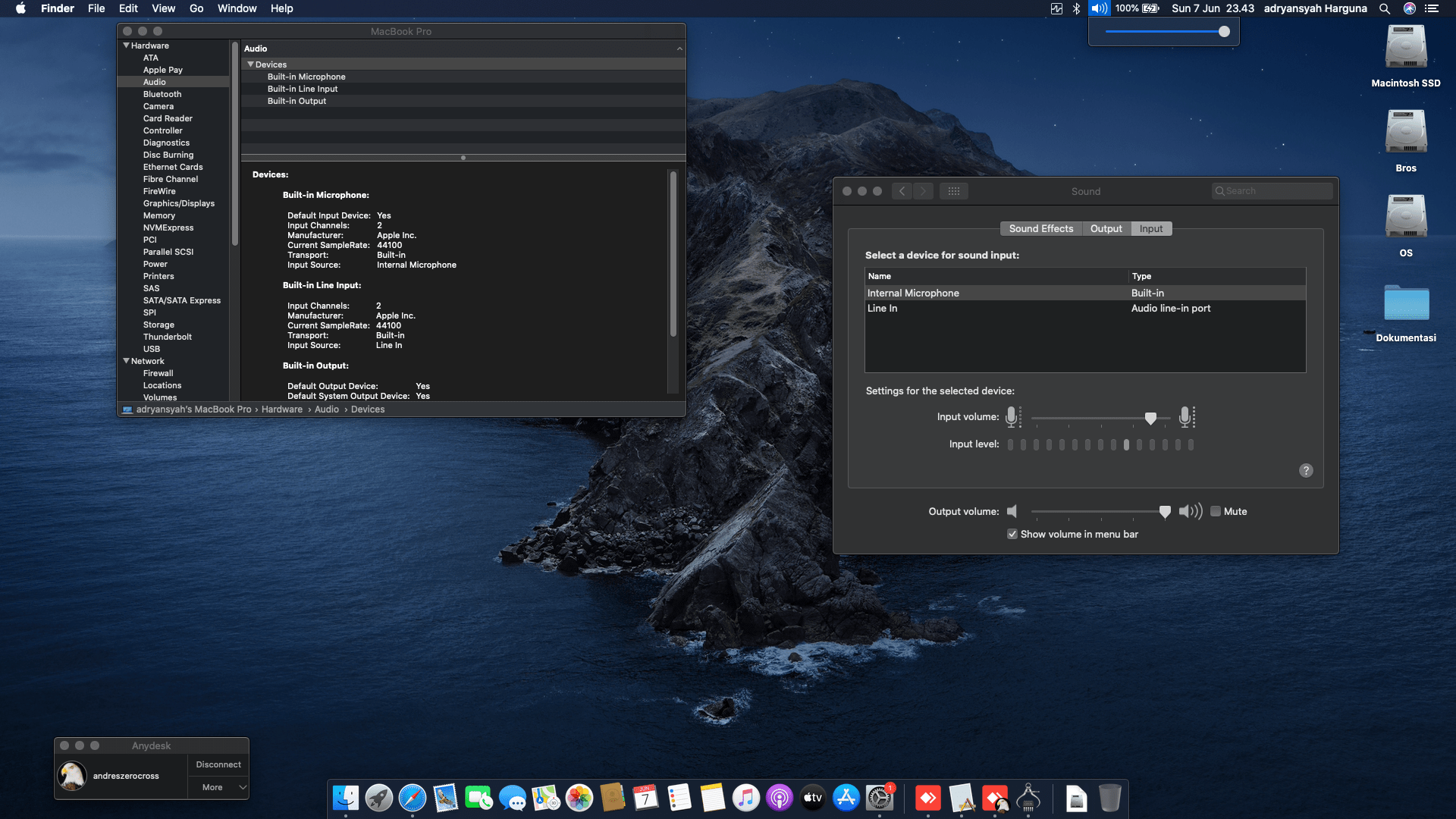Screen dimensions: 1456x819
Task: Click the Output volume slider knob
Action: [1165, 512]
